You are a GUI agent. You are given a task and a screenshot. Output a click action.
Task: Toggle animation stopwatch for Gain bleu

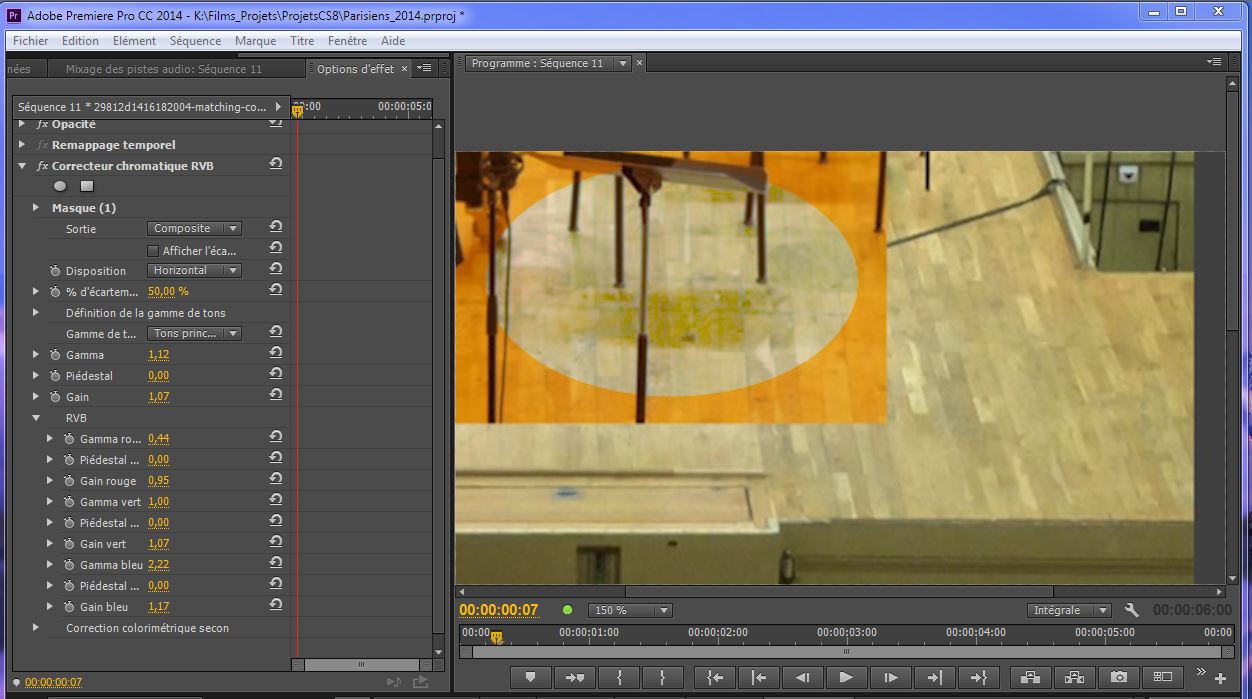coord(70,607)
